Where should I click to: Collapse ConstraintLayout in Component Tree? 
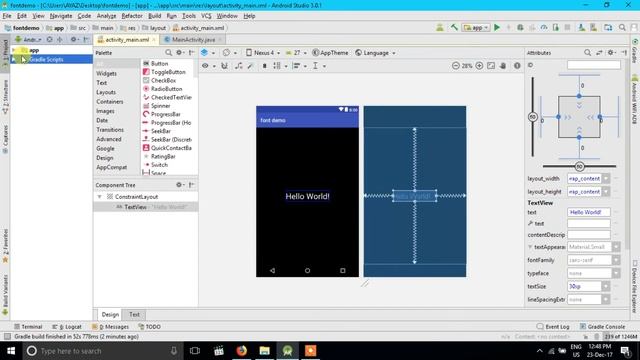coord(99,197)
